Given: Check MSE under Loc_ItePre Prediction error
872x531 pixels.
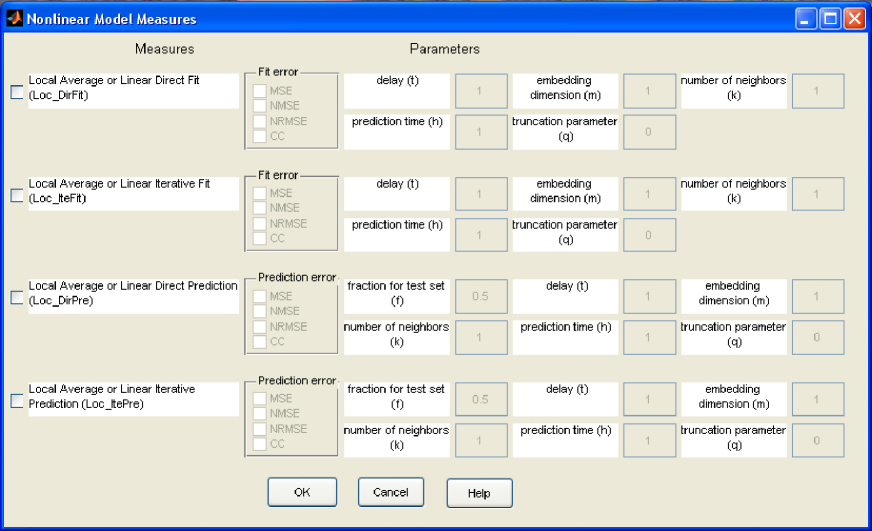Looking at the screenshot, I should click(259, 399).
